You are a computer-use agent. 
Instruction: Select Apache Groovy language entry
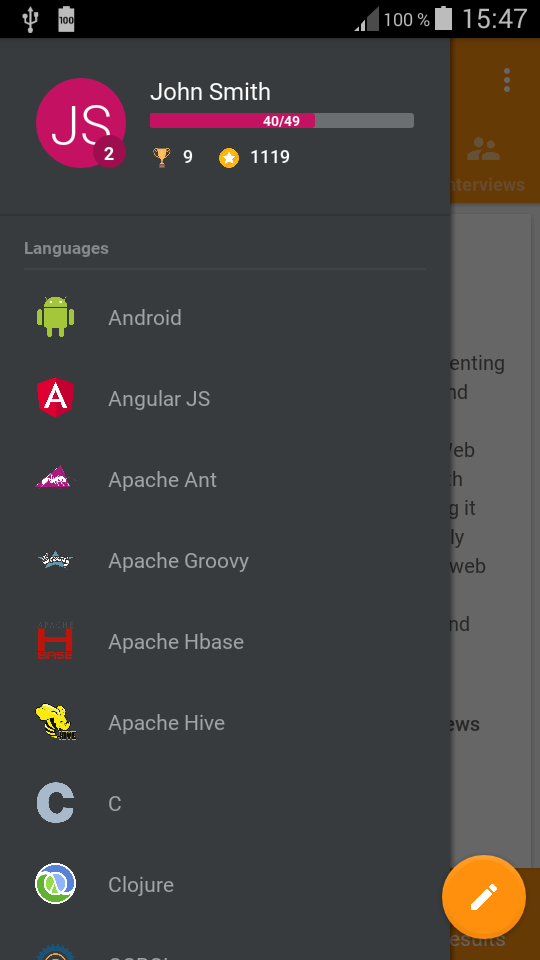click(225, 560)
